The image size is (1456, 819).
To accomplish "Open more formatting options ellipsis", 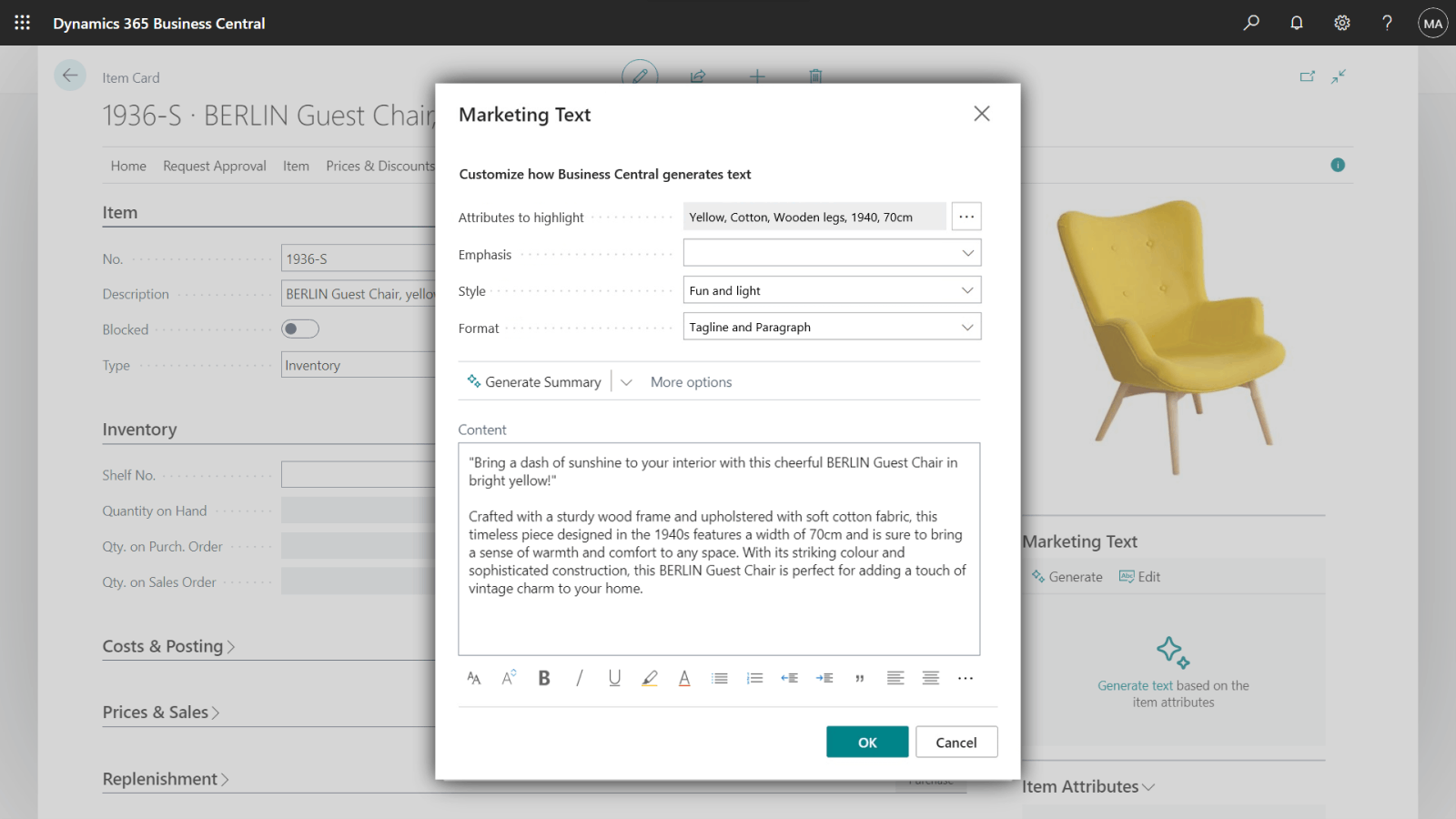I will point(966,678).
